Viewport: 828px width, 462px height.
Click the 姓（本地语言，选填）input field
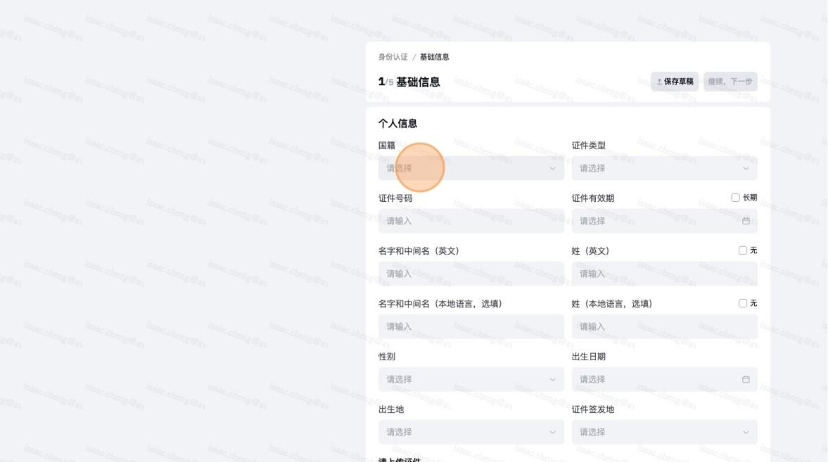click(x=663, y=326)
